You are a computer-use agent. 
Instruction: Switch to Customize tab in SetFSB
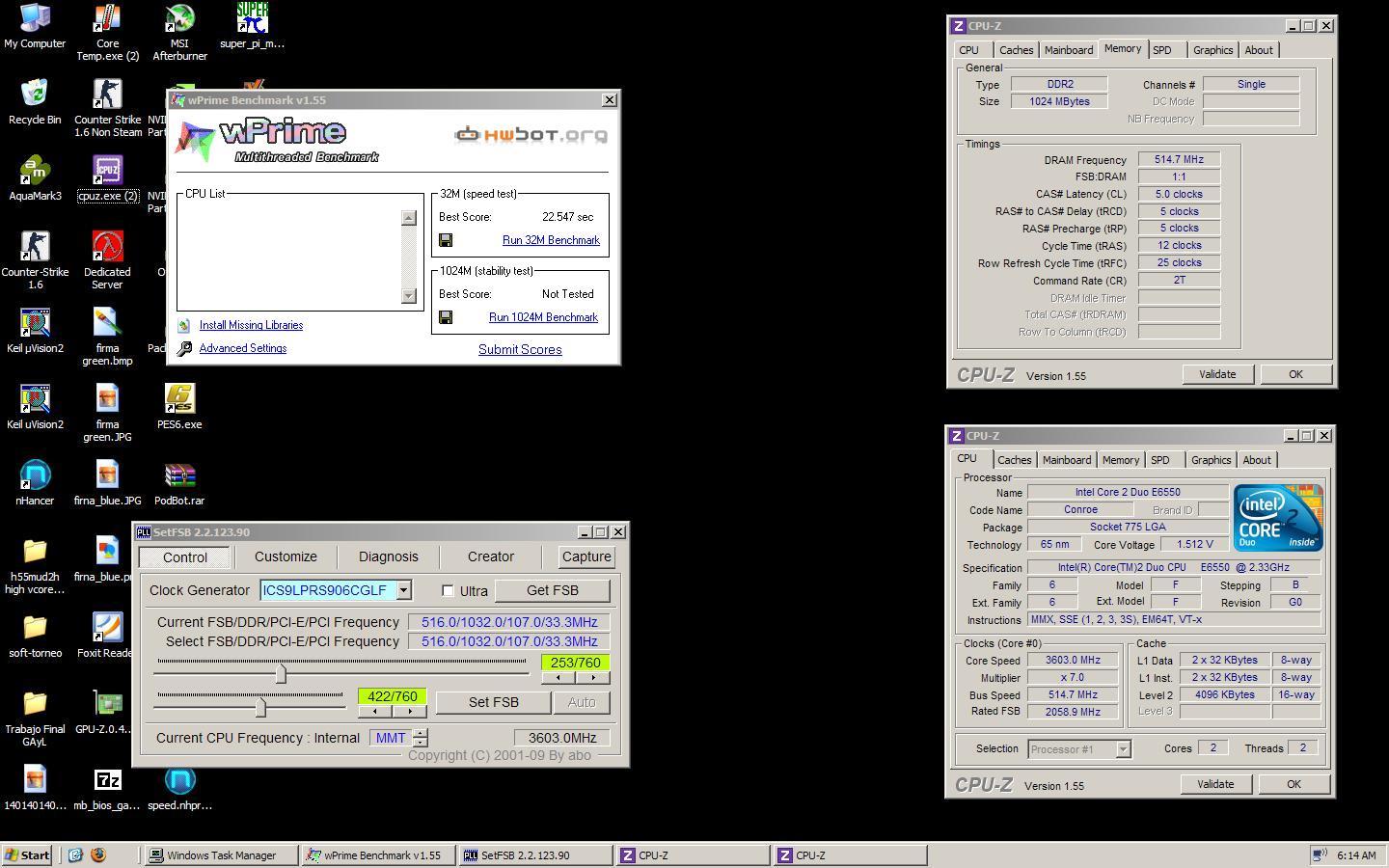(286, 556)
